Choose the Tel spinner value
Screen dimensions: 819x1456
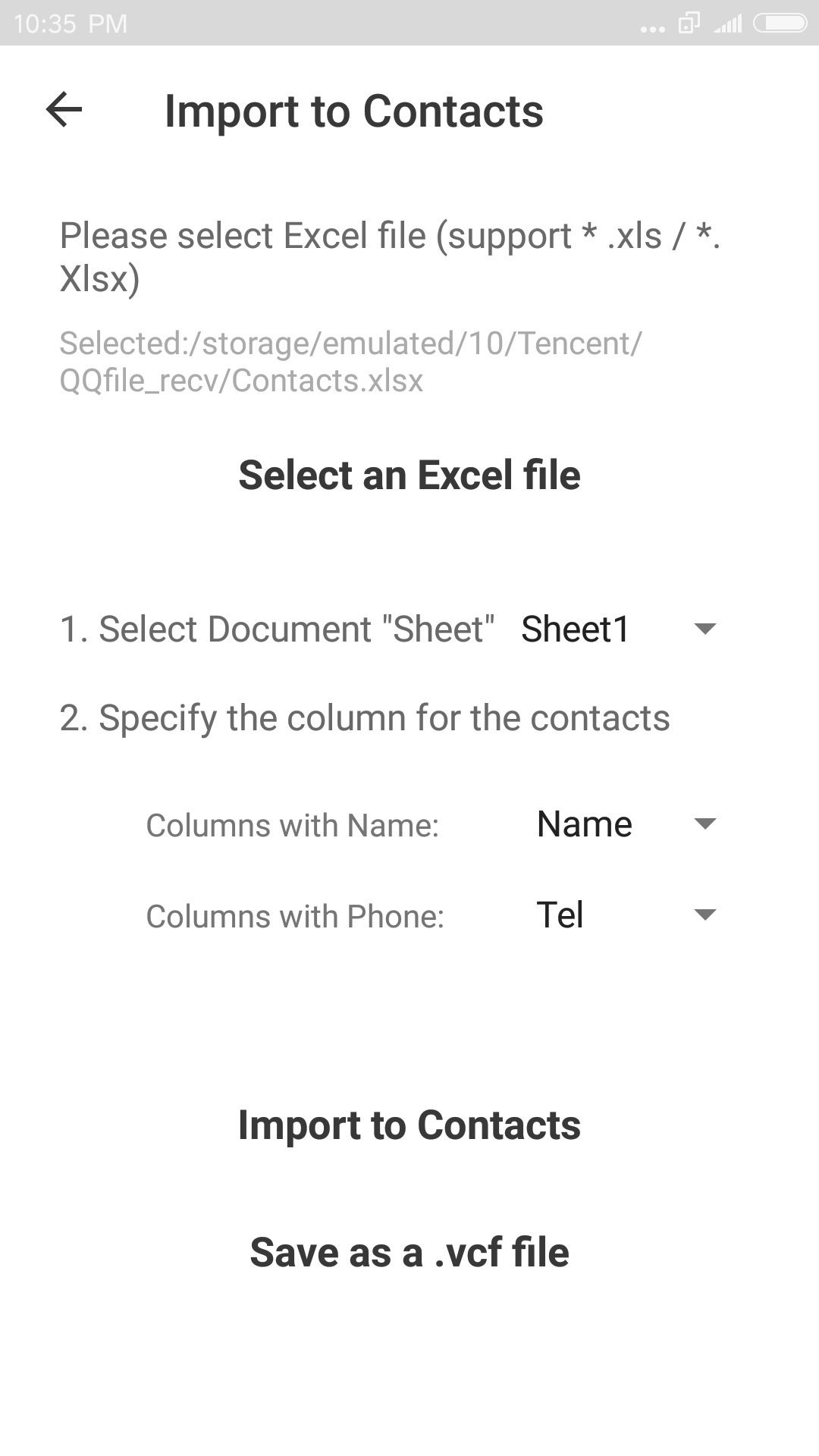pos(560,915)
